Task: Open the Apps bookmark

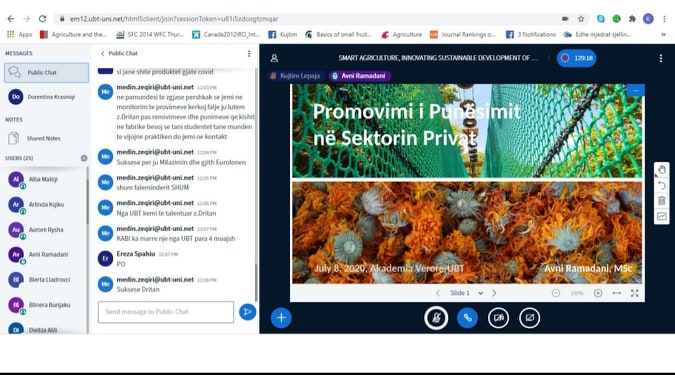Action: pos(20,34)
